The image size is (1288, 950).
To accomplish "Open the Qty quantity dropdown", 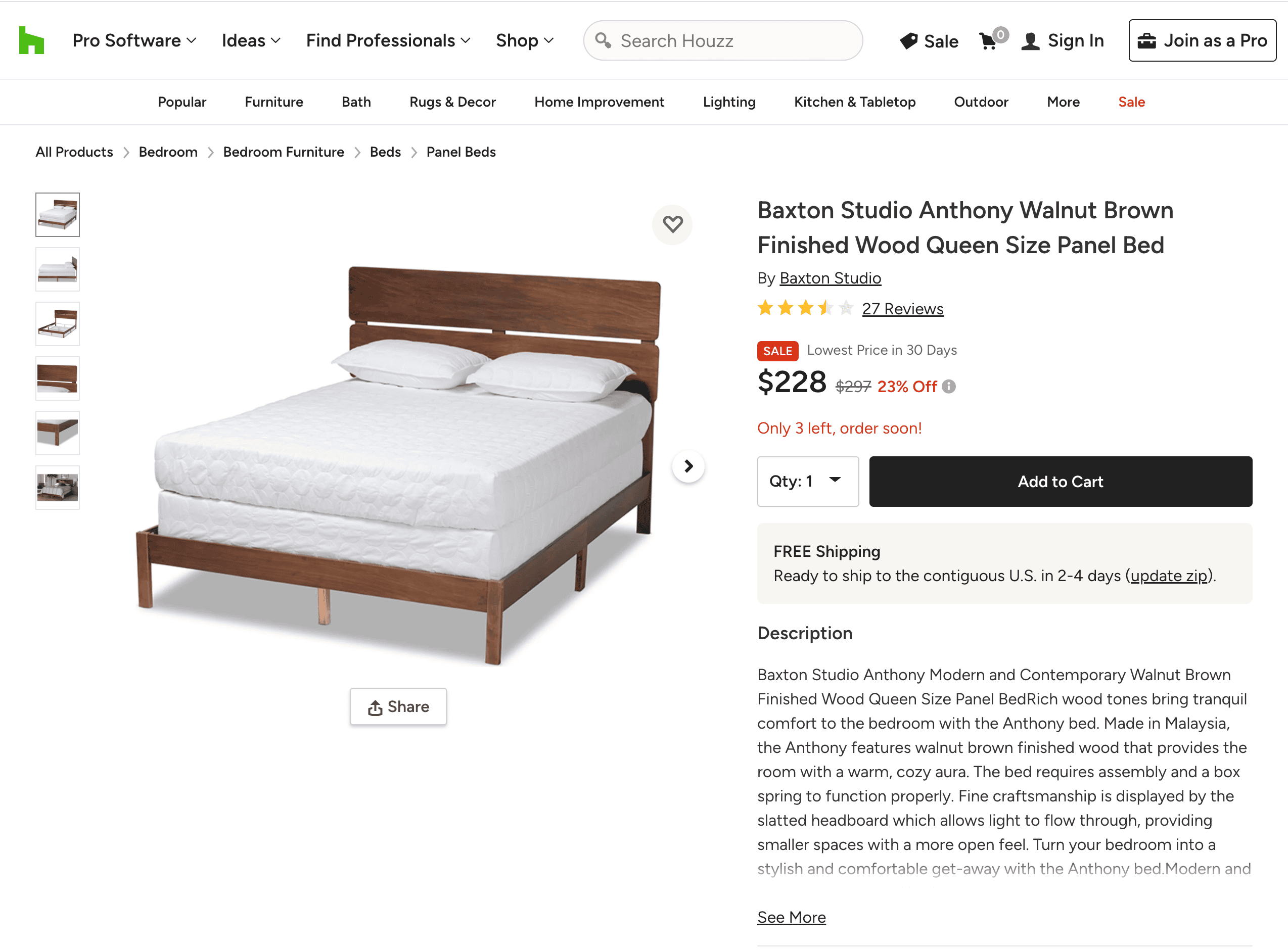I will (x=807, y=482).
